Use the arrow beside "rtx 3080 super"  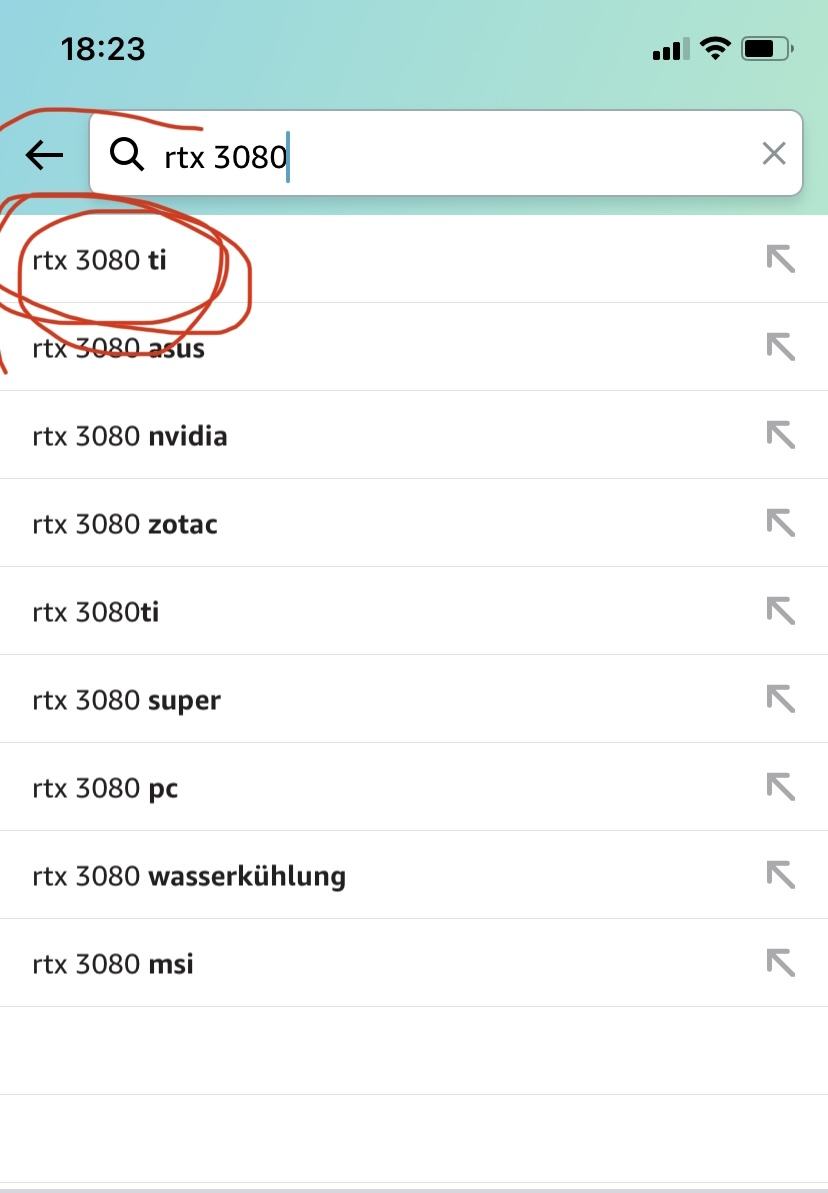point(780,699)
